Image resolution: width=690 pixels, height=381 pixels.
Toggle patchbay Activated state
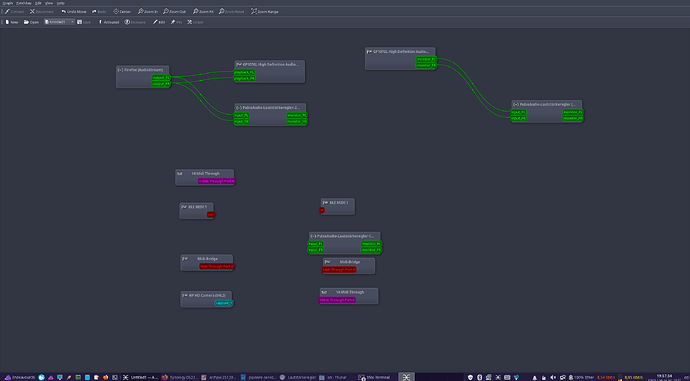pos(108,22)
